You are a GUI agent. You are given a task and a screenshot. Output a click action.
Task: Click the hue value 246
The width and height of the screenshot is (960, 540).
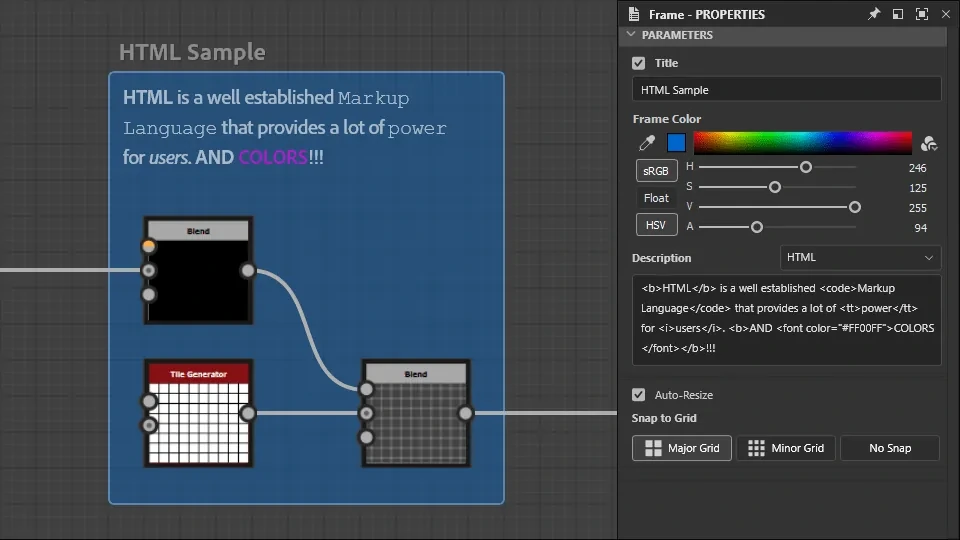(x=917, y=168)
